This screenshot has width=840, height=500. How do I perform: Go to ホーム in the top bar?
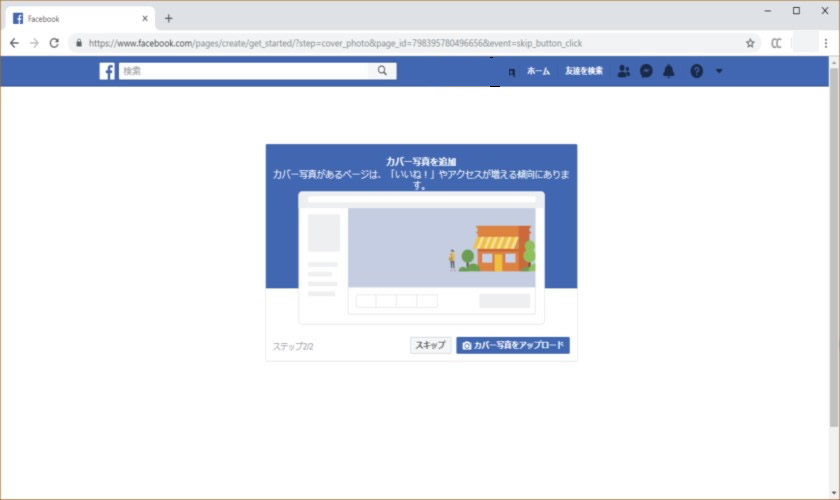coord(538,71)
